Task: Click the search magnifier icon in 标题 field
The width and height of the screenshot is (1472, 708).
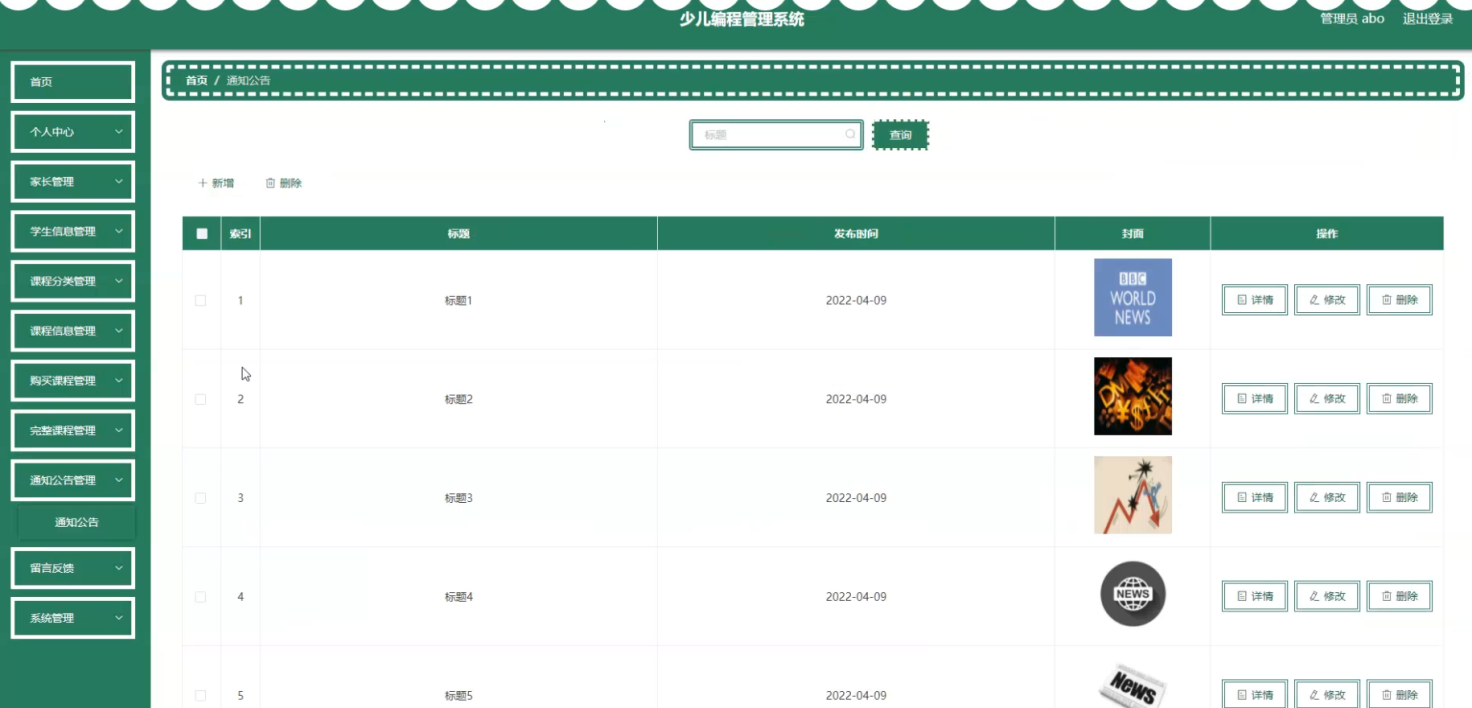Action: point(850,134)
